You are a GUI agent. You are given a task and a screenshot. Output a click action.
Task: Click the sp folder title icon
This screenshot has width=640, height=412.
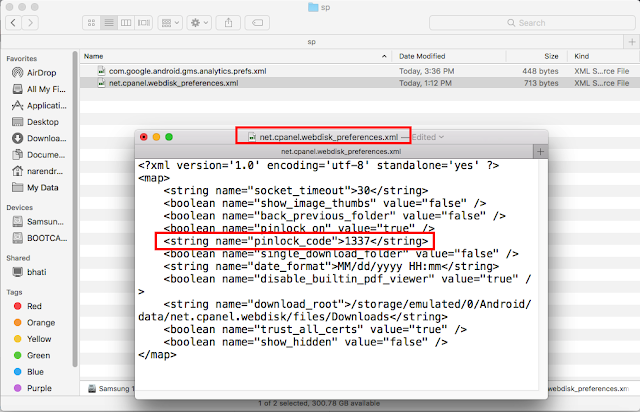point(313,7)
